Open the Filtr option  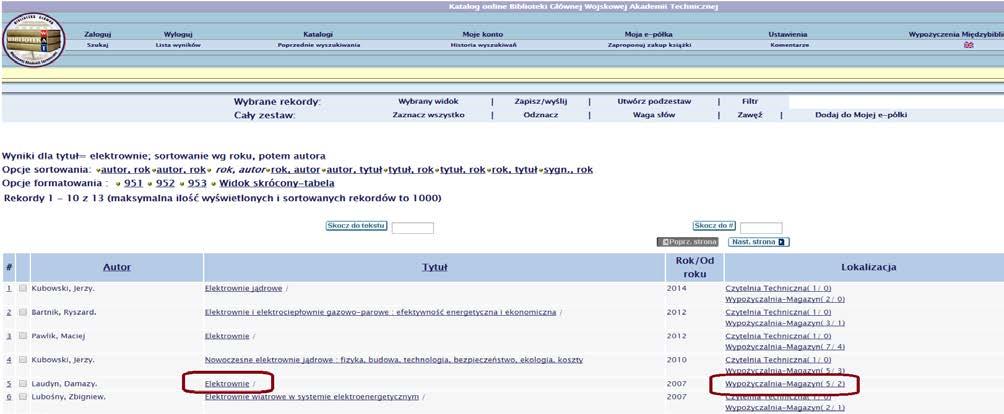[x=750, y=101]
